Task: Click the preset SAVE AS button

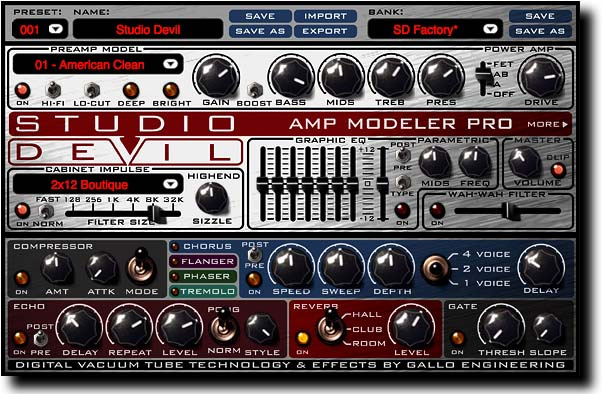Action: point(260,31)
